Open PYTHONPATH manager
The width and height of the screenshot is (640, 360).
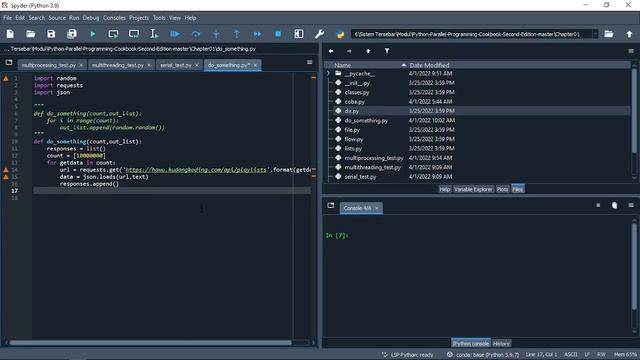[340, 34]
